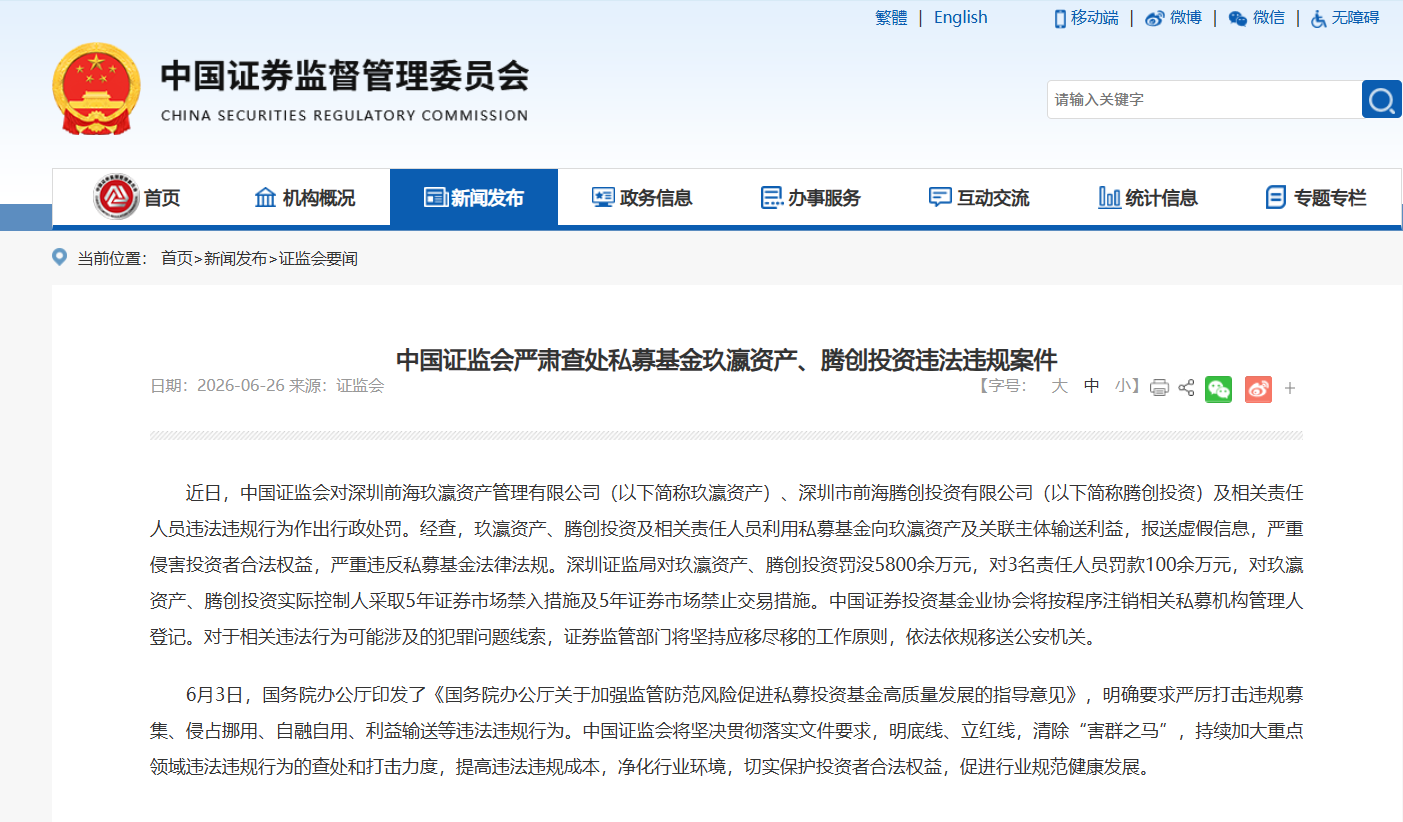Click the plus icon for more sharing
Screen dimensions: 1403x822
1290,389
